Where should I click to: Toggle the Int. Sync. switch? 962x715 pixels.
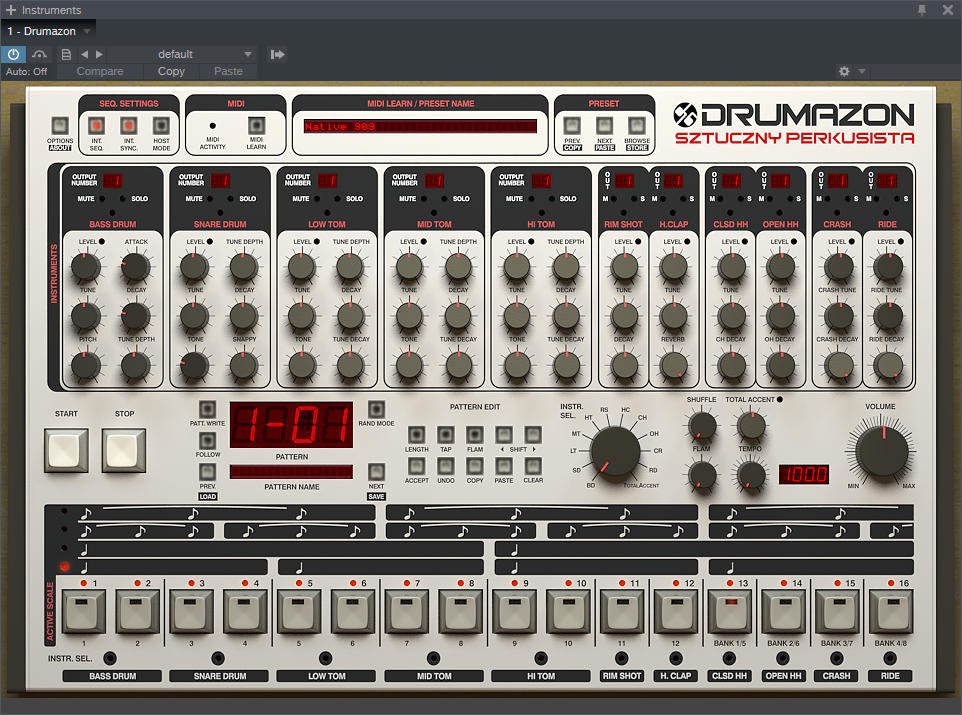pos(128,126)
